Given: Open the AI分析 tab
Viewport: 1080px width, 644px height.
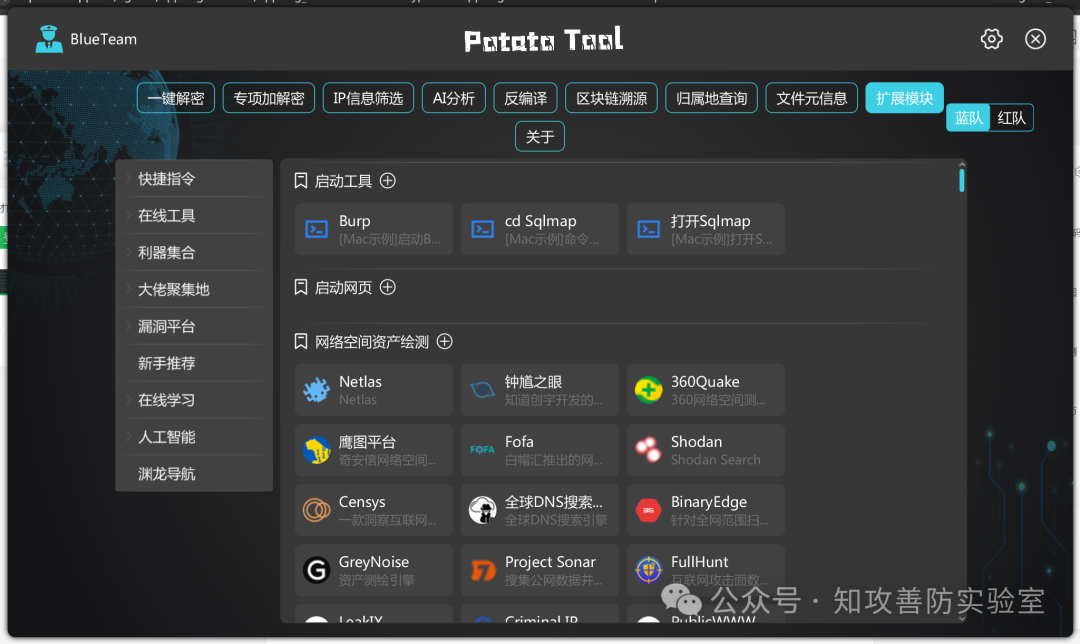Looking at the screenshot, I should [x=454, y=98].
